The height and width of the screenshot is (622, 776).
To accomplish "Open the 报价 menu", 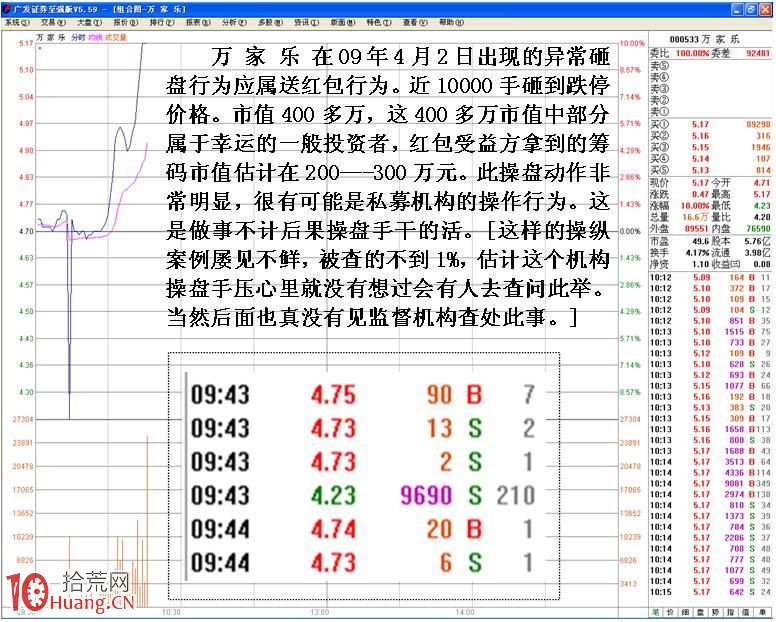I will tap(126, 23).
